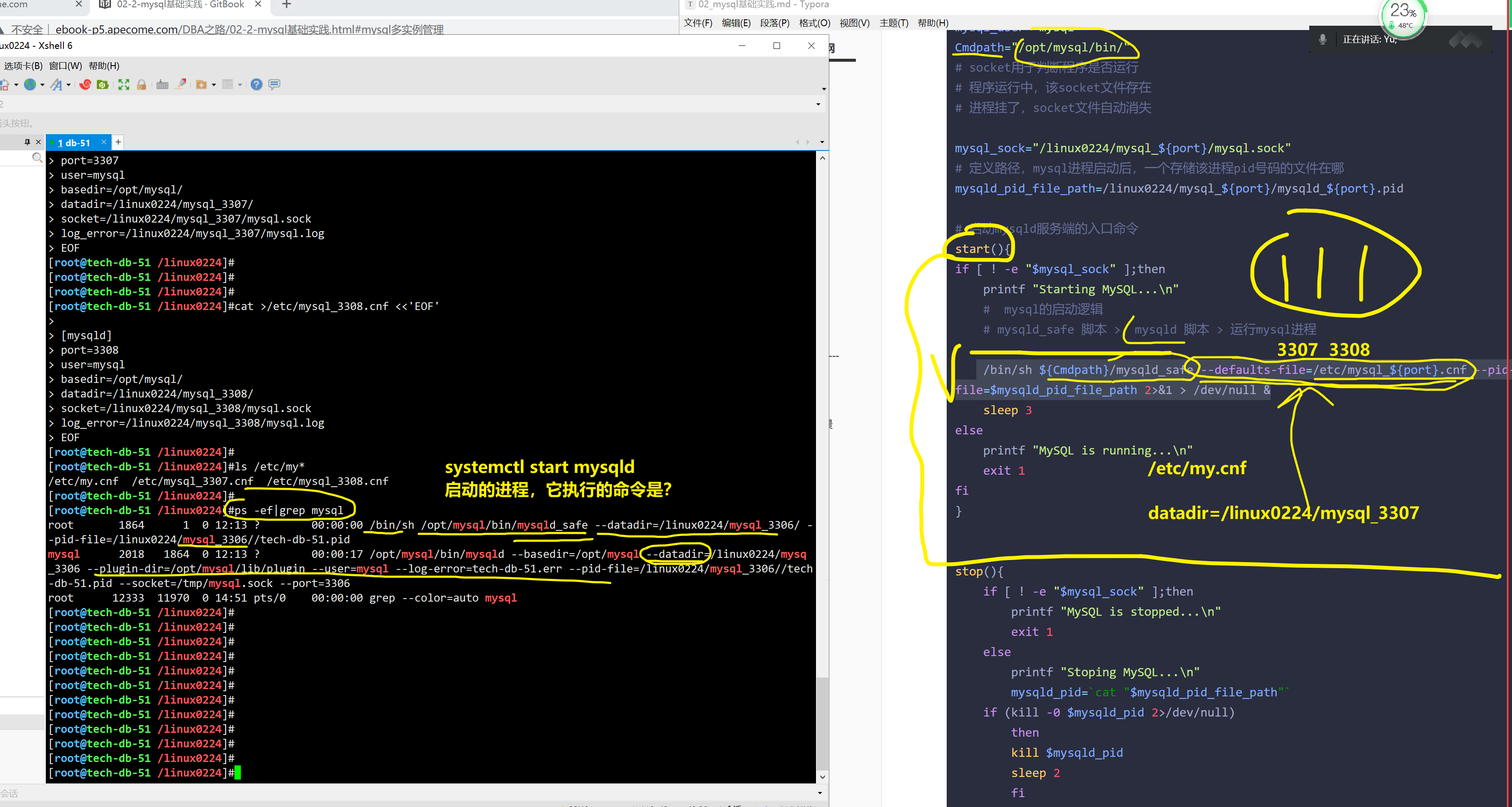Click the keyboard key-mapping icon
This screenshot has width=1512, height=807.
coord(162,84)
